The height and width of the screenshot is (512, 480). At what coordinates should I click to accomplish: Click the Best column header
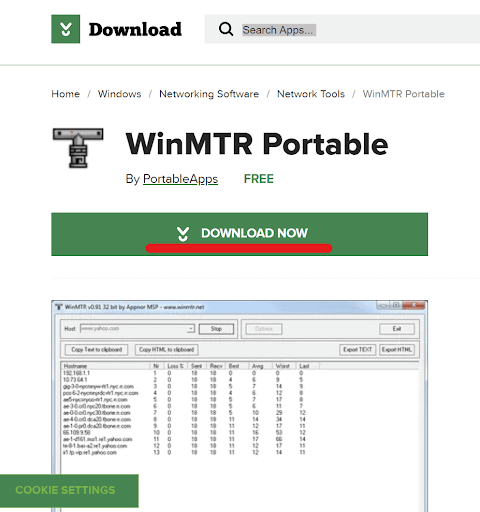pos(237,366)
